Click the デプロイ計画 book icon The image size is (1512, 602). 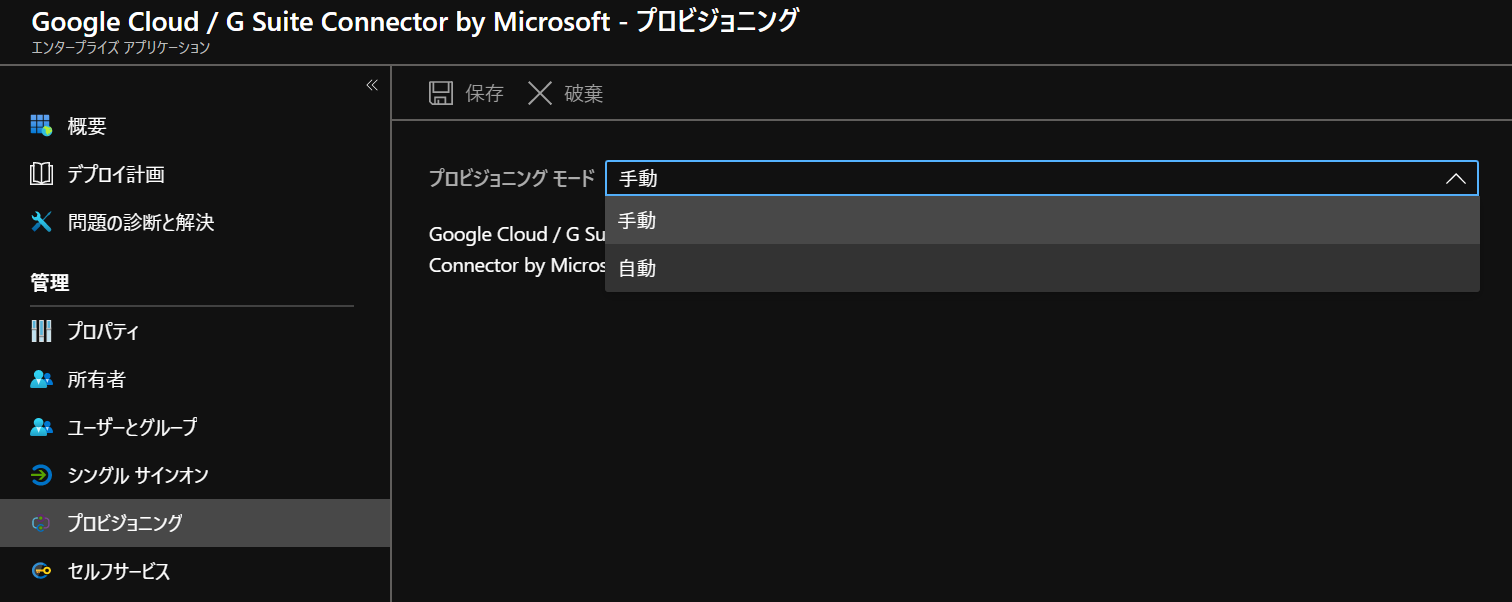[41, 174]
